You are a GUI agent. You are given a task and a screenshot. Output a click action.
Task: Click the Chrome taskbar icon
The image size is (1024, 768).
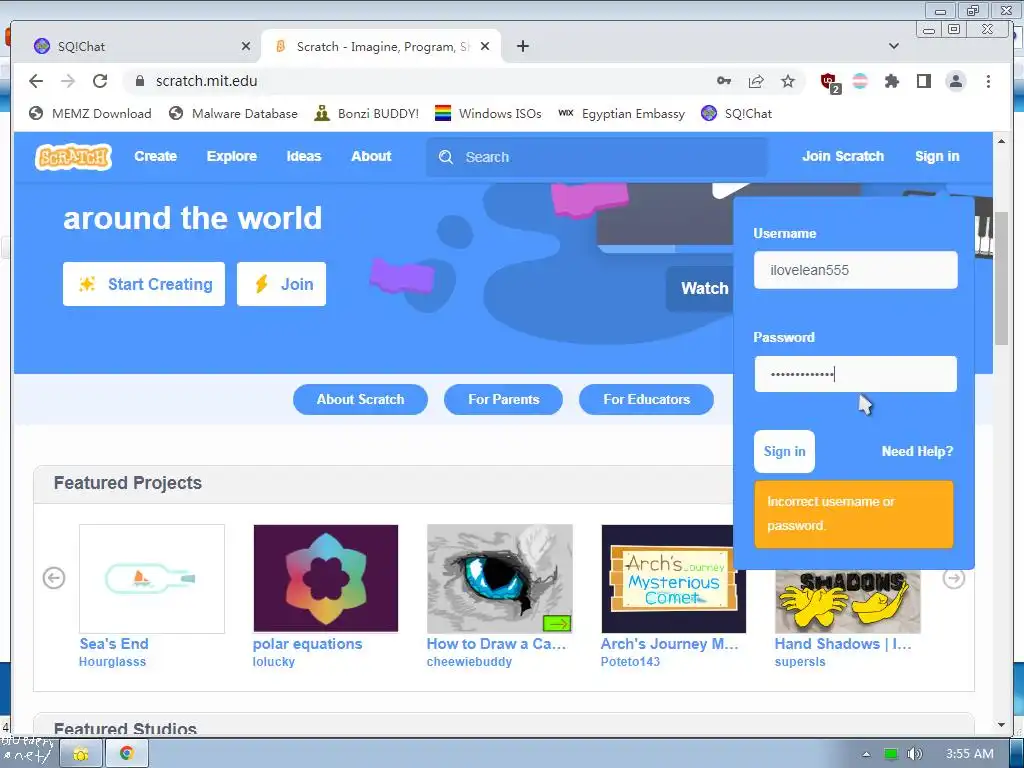(x=127, y=754)
